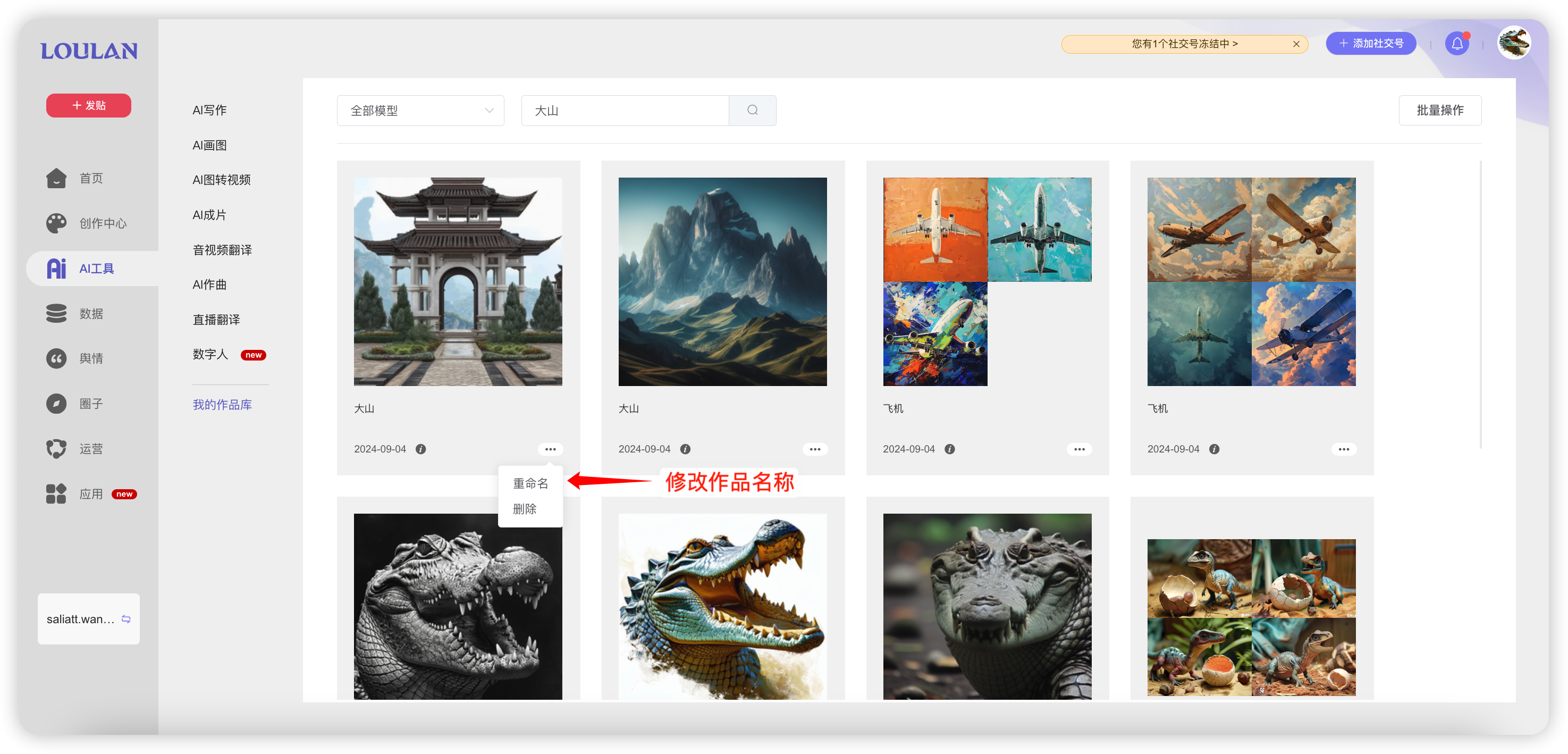Open AI图转视频 menu item
Image resolution: width=1568 pixels, height=754 pixels.
pos(222,180)
